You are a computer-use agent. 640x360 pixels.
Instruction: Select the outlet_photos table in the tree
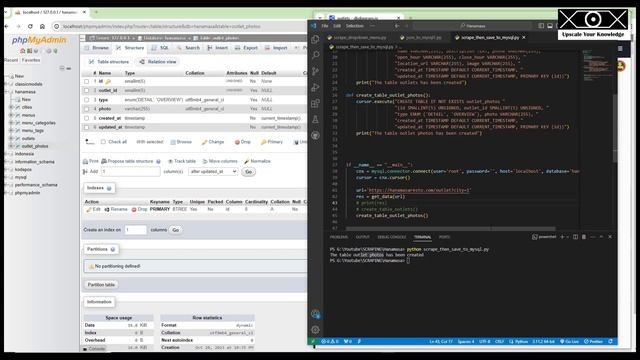point(35,146)
